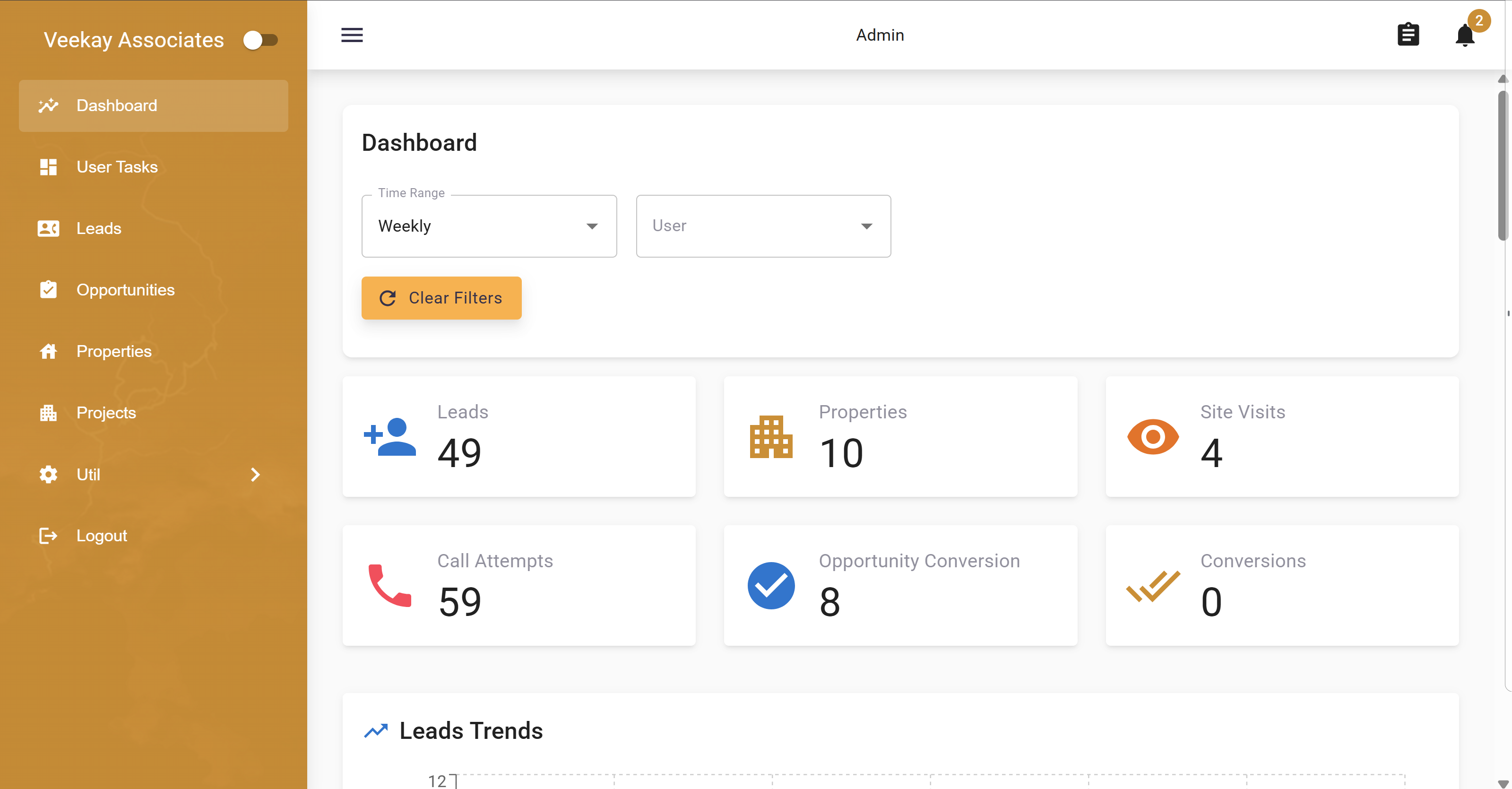The height and width of the screenshot is (789, 1512).
Task: Click the Site Visits eye icon
Action: pos(1152,437)
